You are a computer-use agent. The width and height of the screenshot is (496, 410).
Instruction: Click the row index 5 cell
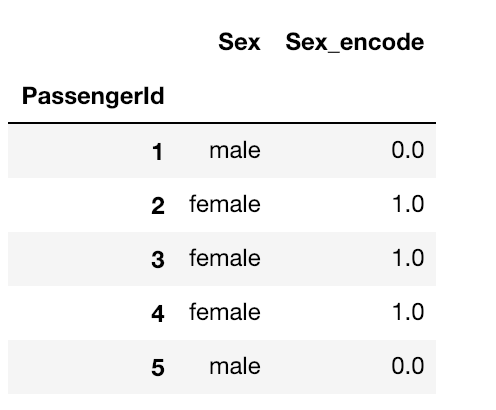pos(158,368)
